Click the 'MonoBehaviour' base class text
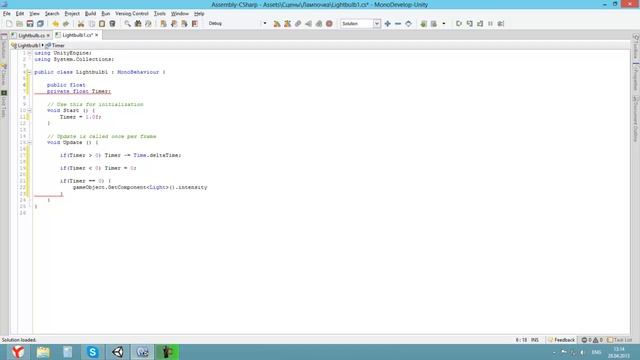The width and height of the screenshot is (640, 360). coord(138,72)
